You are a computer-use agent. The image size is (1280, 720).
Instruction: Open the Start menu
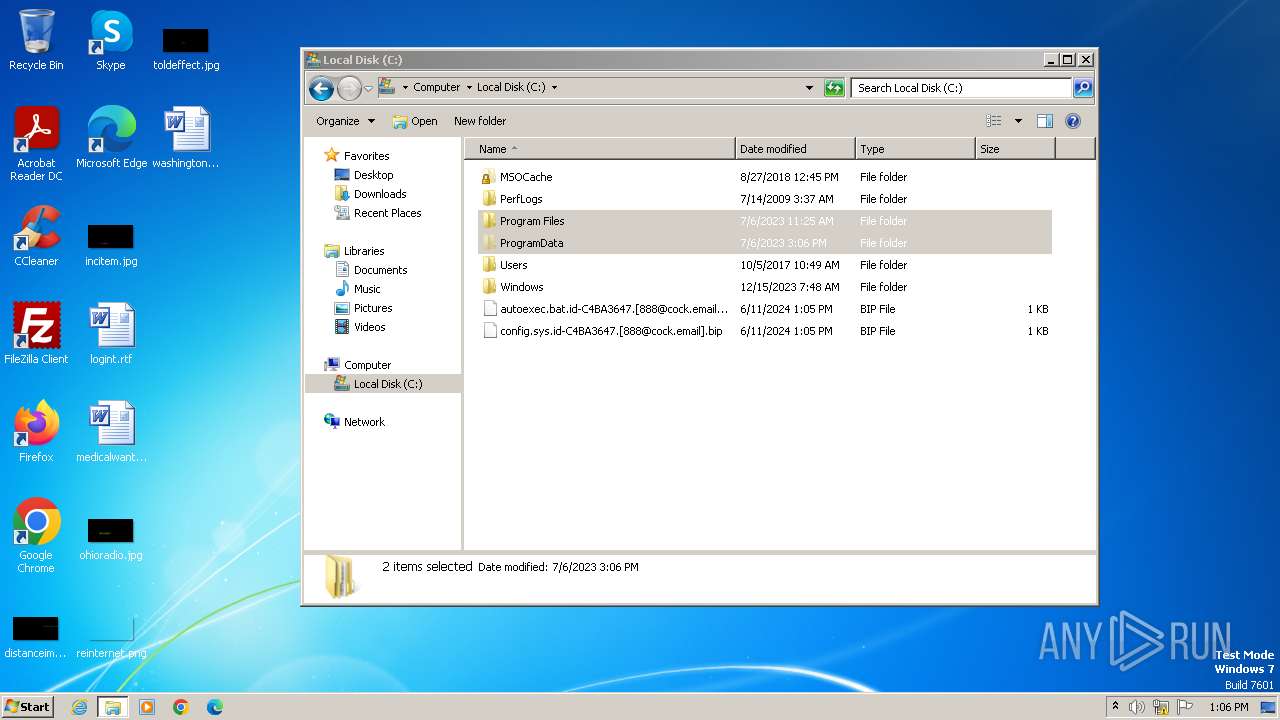pos(28,706)
